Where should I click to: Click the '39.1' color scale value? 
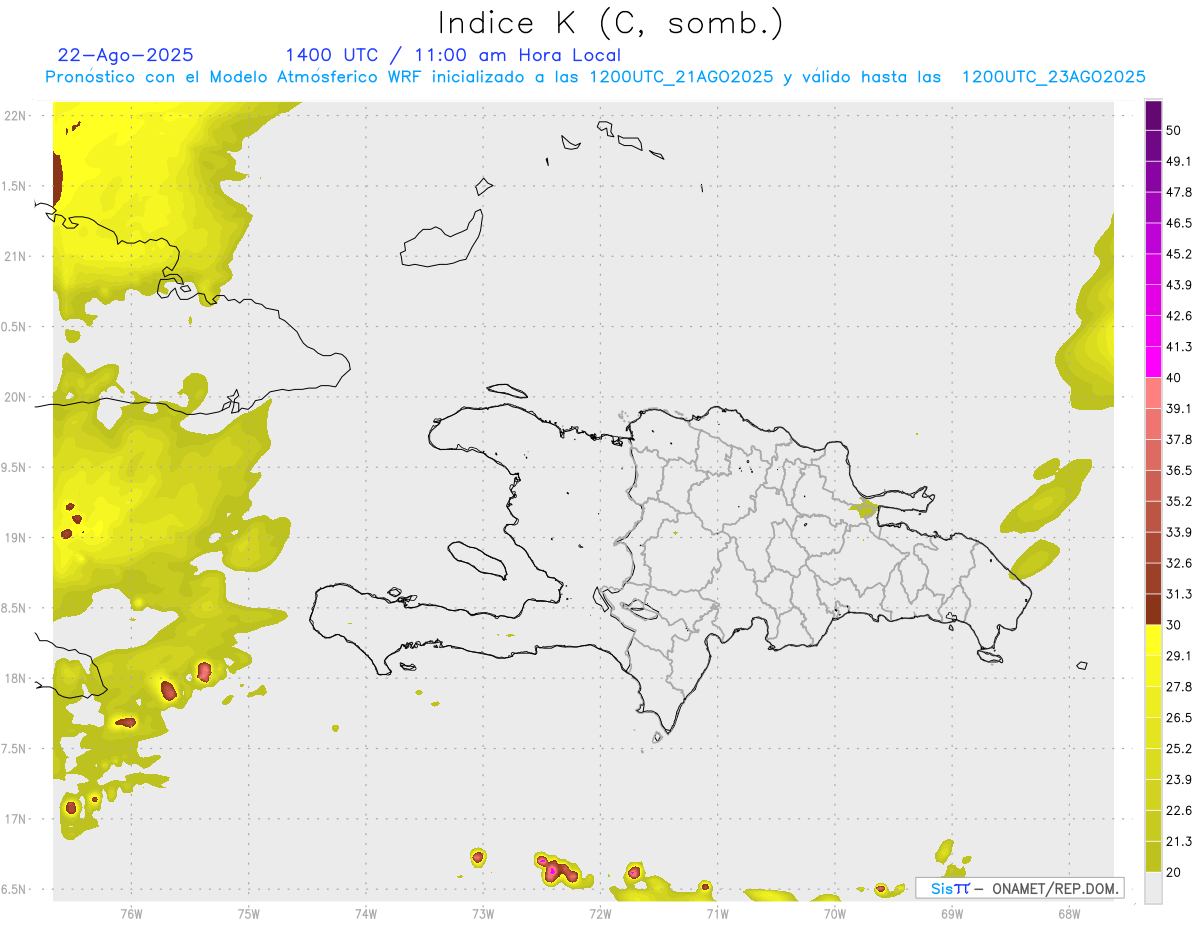click(x=1179, y=408)
